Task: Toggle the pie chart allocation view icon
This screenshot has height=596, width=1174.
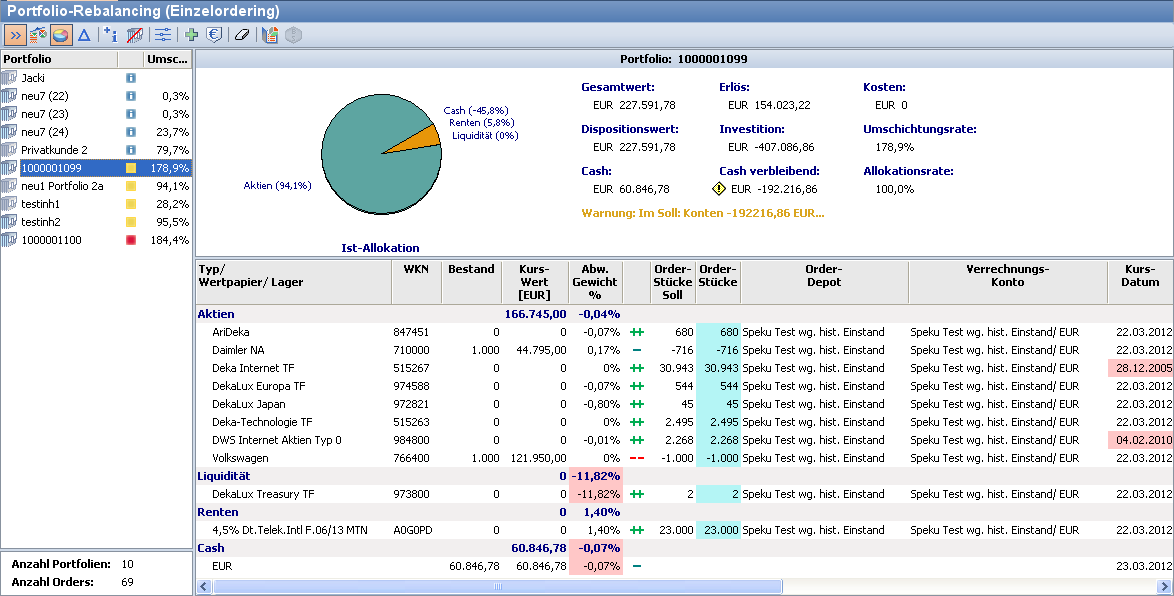Action: tap(61, 35)
